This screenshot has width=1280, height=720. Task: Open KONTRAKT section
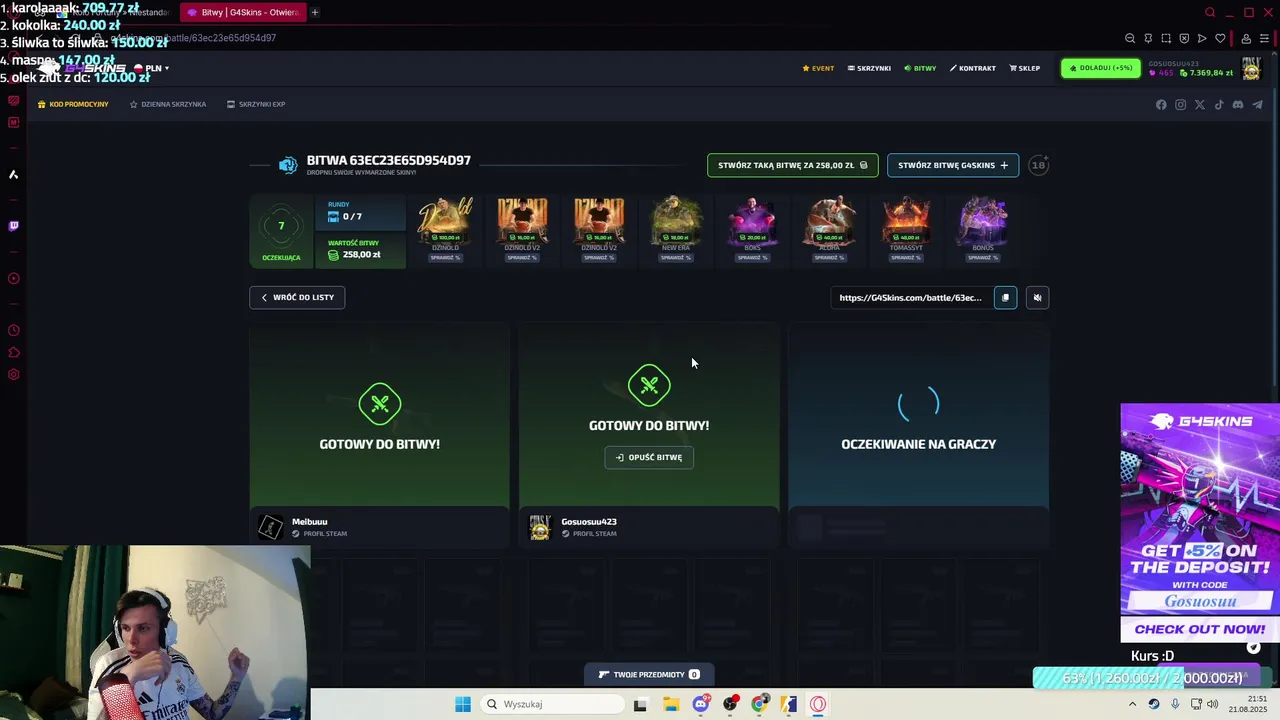coord(972,68)
